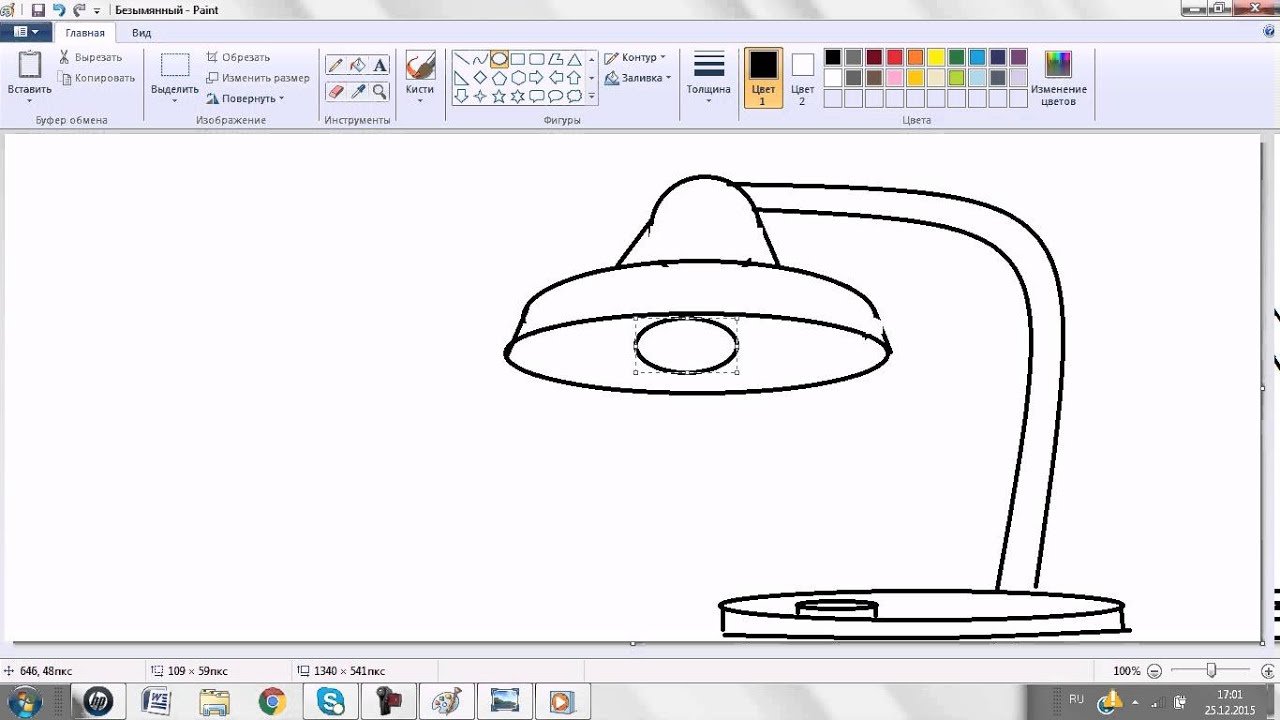
Task: Switch to the Вид tab
Action: click(142, 33)
